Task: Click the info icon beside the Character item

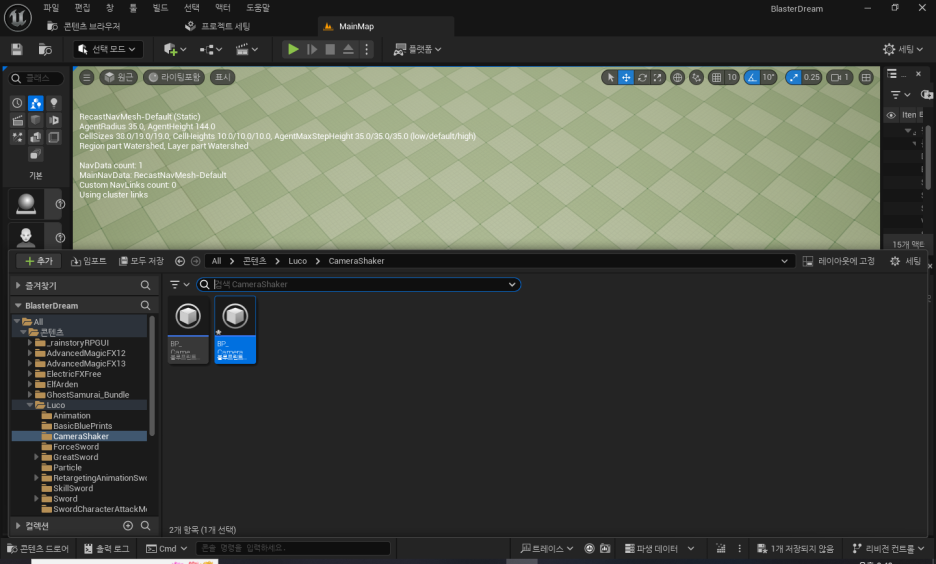Action: [60, 238]
